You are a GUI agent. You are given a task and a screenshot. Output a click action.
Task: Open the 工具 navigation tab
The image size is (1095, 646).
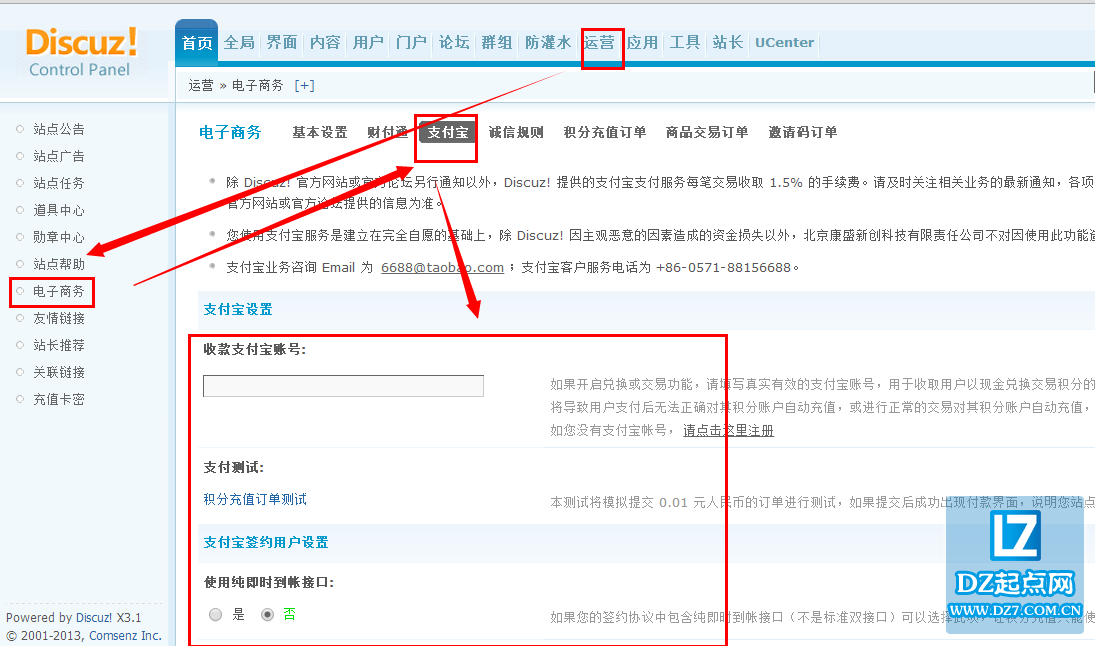click(685, 43)
